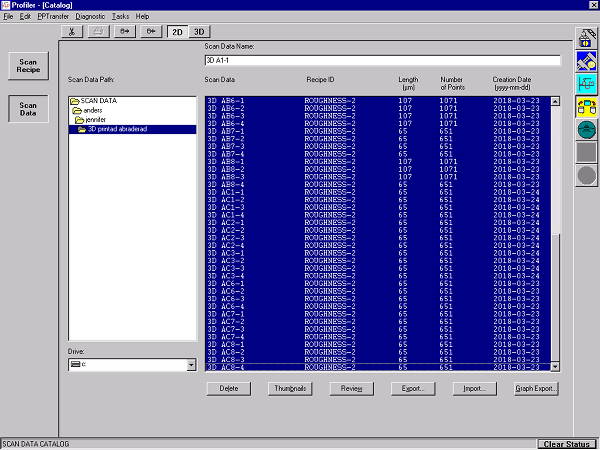Click the scissors cut toolbar icon
Image resolution: width=600 pixels, height=450 pixels.
pyautogui.click(x=74, y=32)
